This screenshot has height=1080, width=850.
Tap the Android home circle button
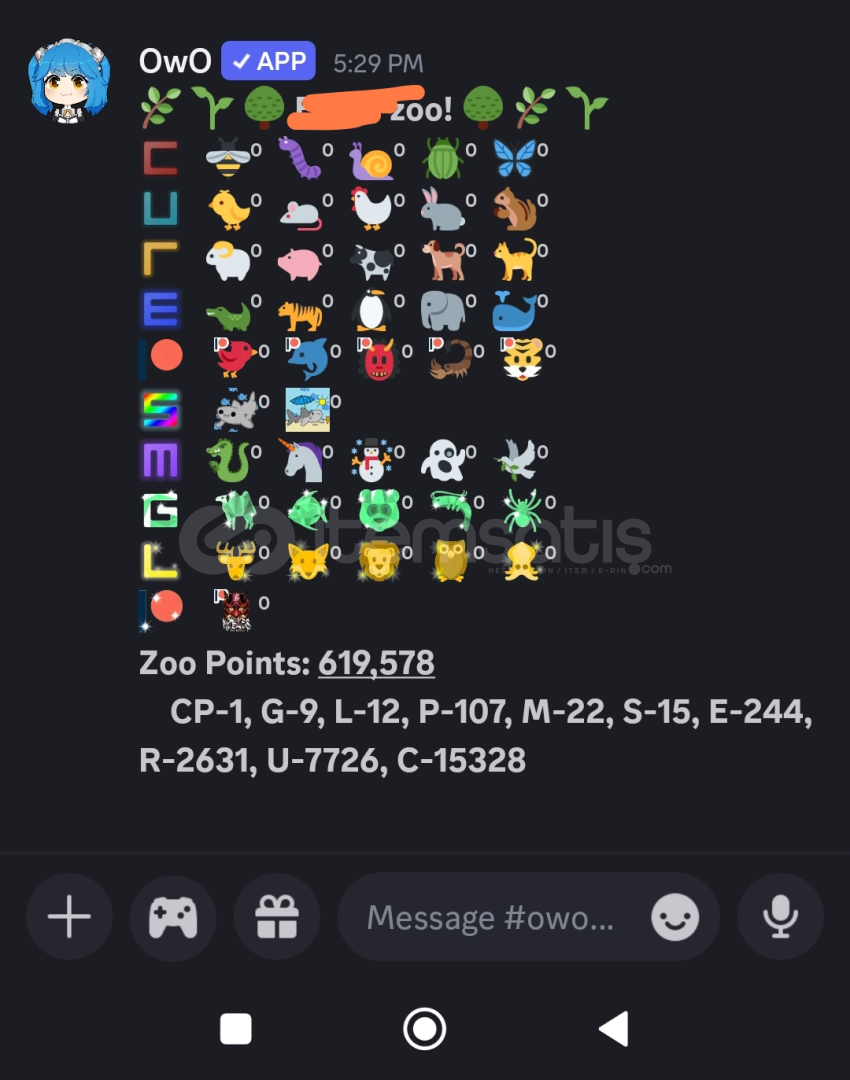click(x=424, y=1029)
